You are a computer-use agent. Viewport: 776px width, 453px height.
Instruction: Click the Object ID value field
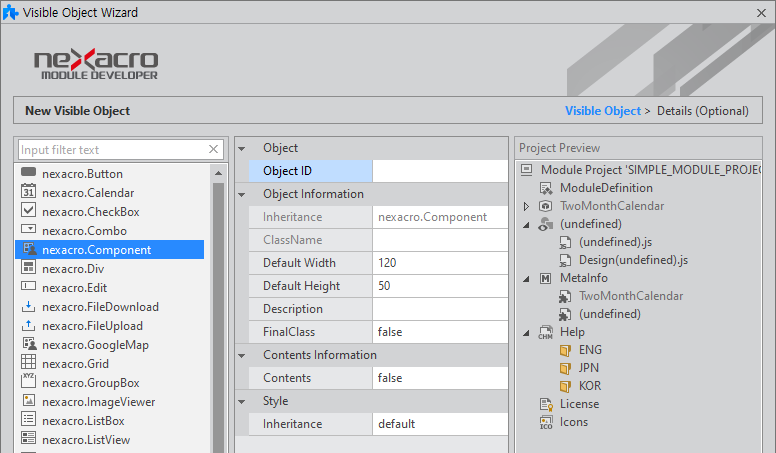tap(438, 171)
